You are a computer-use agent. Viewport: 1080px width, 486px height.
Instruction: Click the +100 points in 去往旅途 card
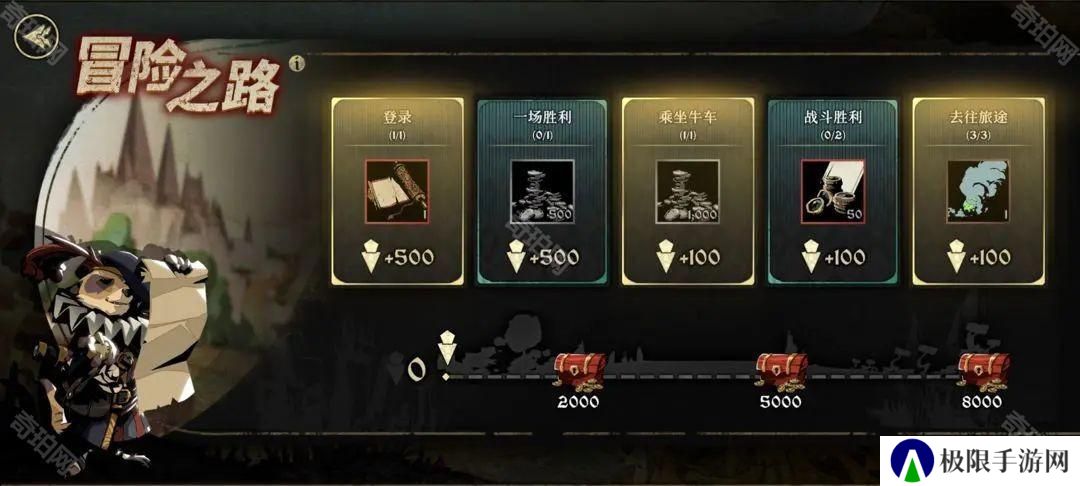(x=978, y=257)
